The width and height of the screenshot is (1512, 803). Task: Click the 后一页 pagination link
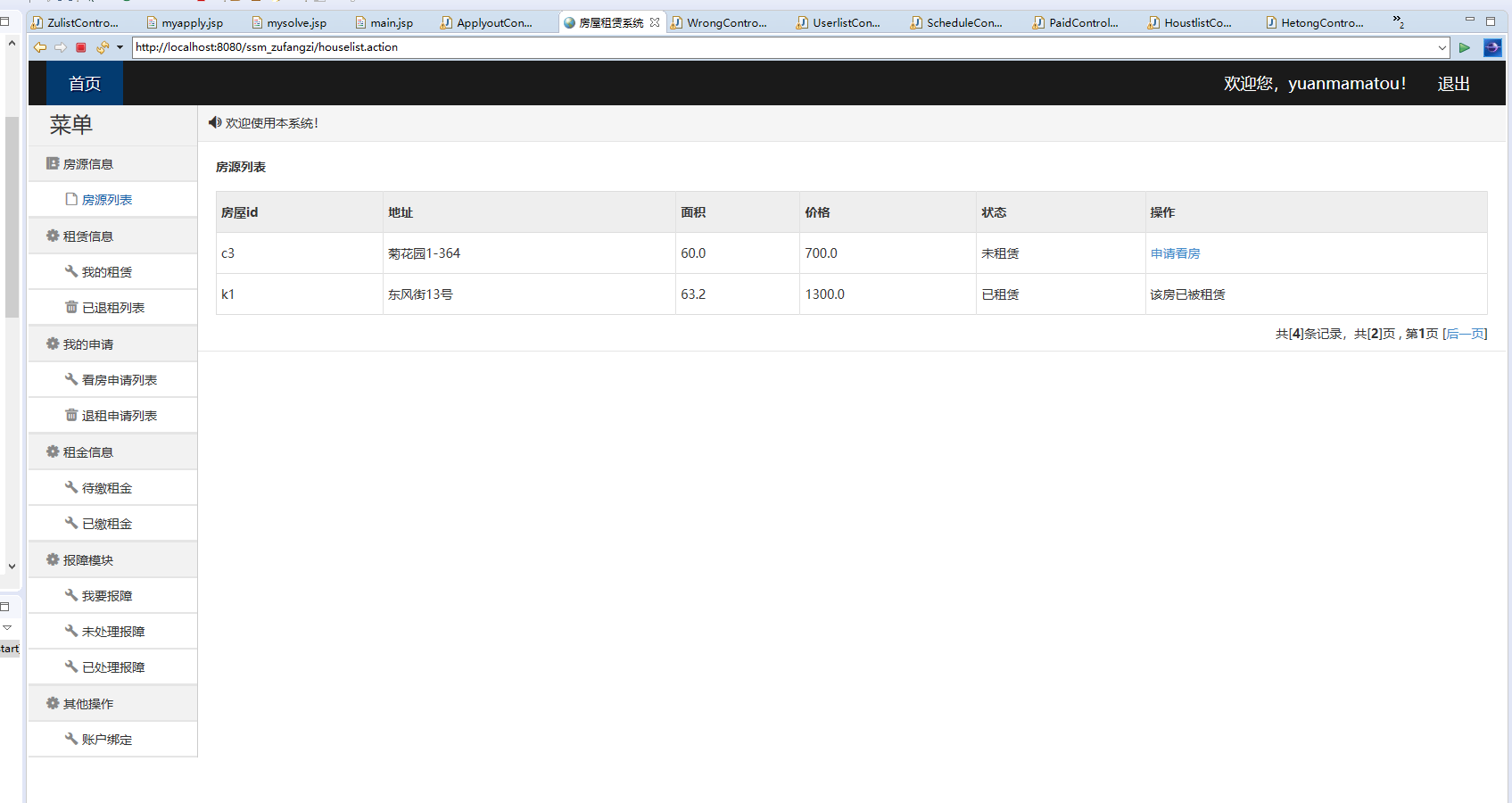tap(1466, 334)
